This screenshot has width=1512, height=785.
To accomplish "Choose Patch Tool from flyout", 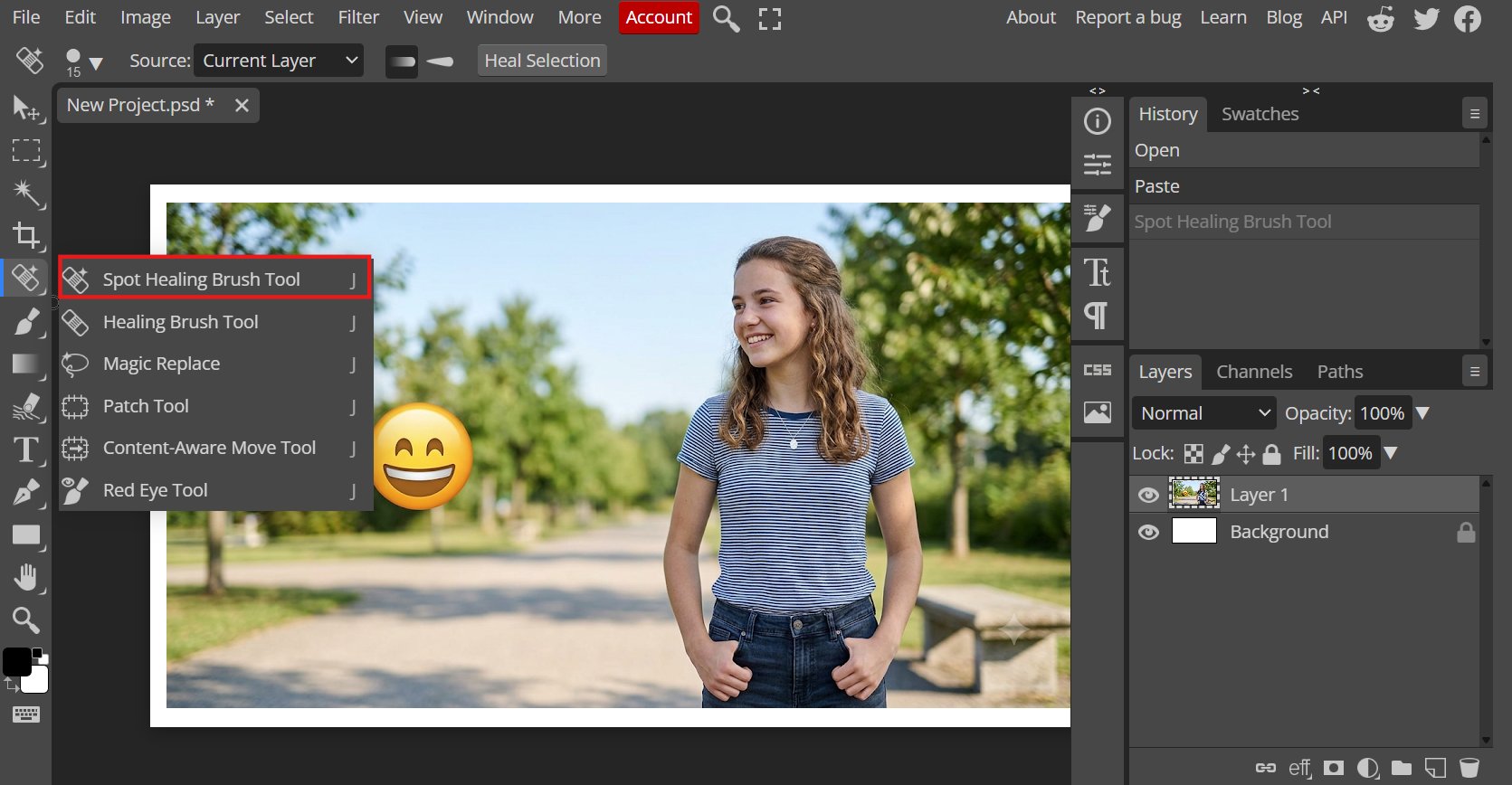I will coord(216,406).
